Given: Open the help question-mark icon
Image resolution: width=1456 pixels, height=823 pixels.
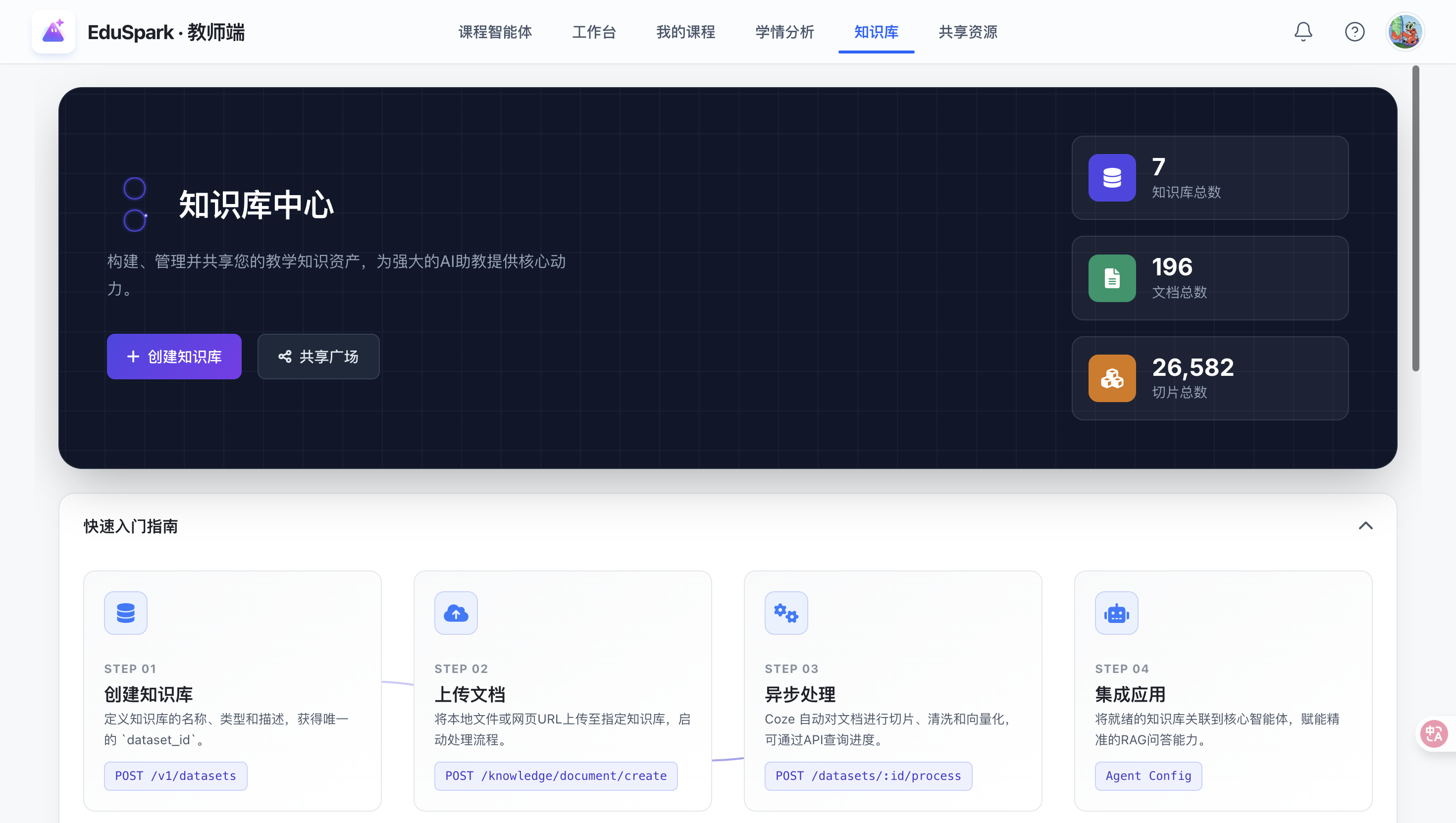Looking at the screenshot, I should (x=1354, y=32).
